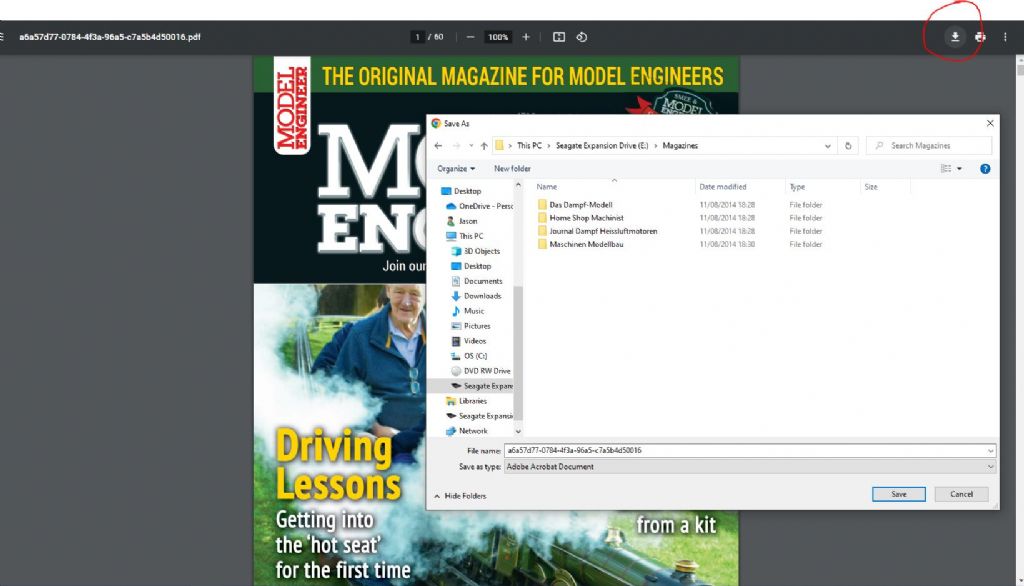Click the PDF viewer sidebar menu icon
Screen dimensions: 1024x586
(2, 37)
